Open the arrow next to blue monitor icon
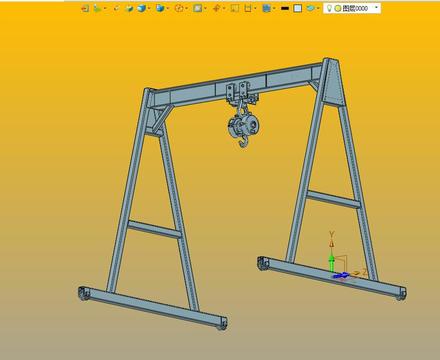 (x=274, y=8)
